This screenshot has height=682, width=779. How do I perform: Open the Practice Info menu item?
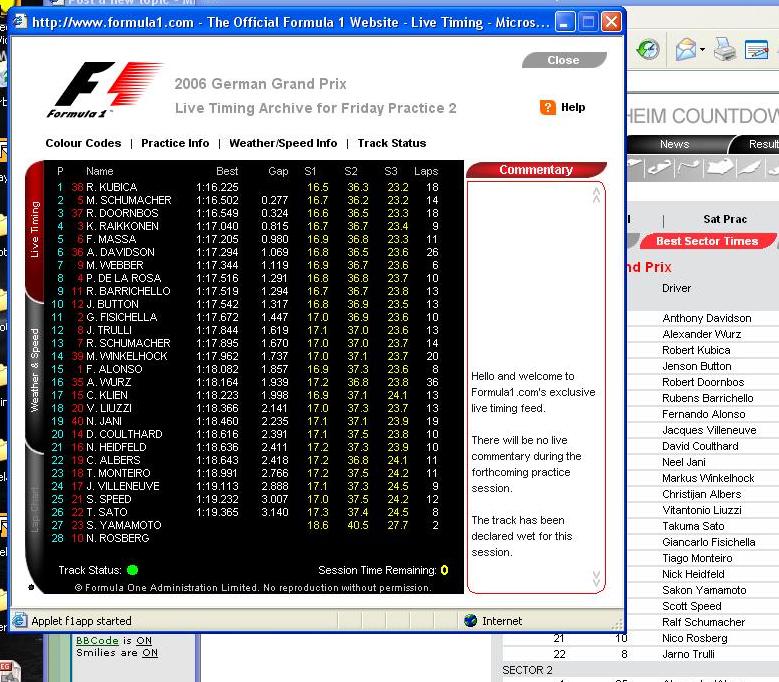[x=175, y=143]
